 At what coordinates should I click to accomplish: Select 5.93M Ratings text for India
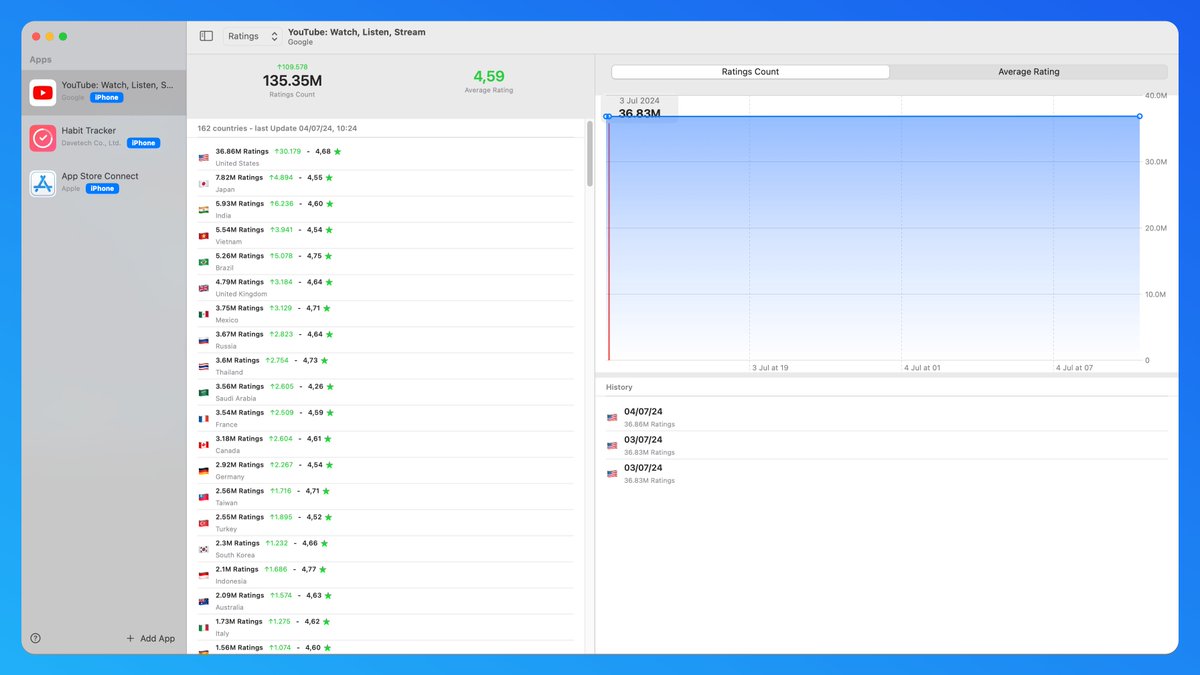tap(239, 203)
